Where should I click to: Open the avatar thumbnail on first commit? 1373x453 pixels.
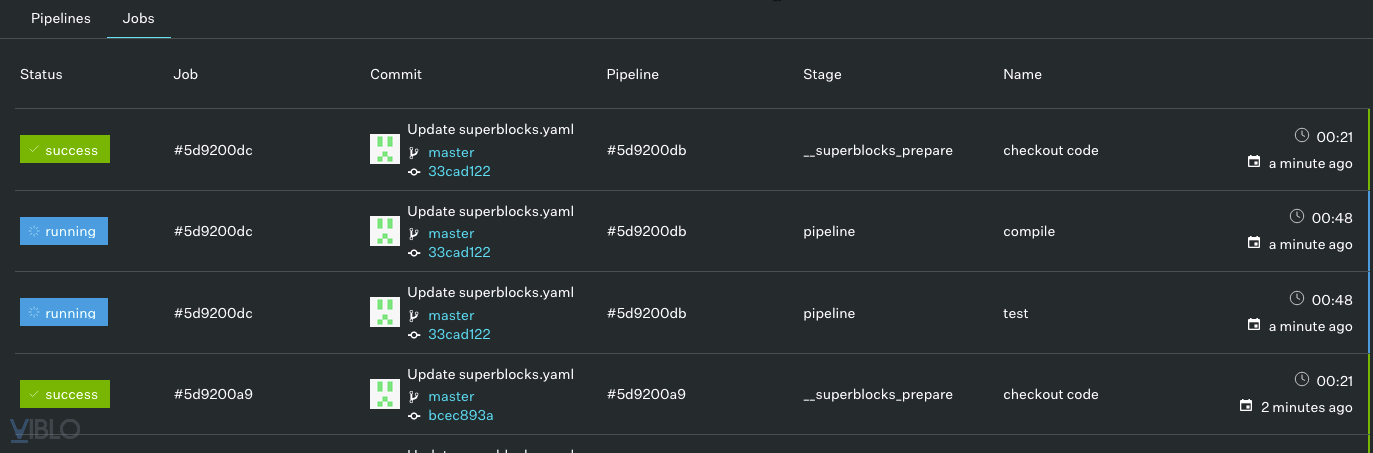tap(385, 149)
